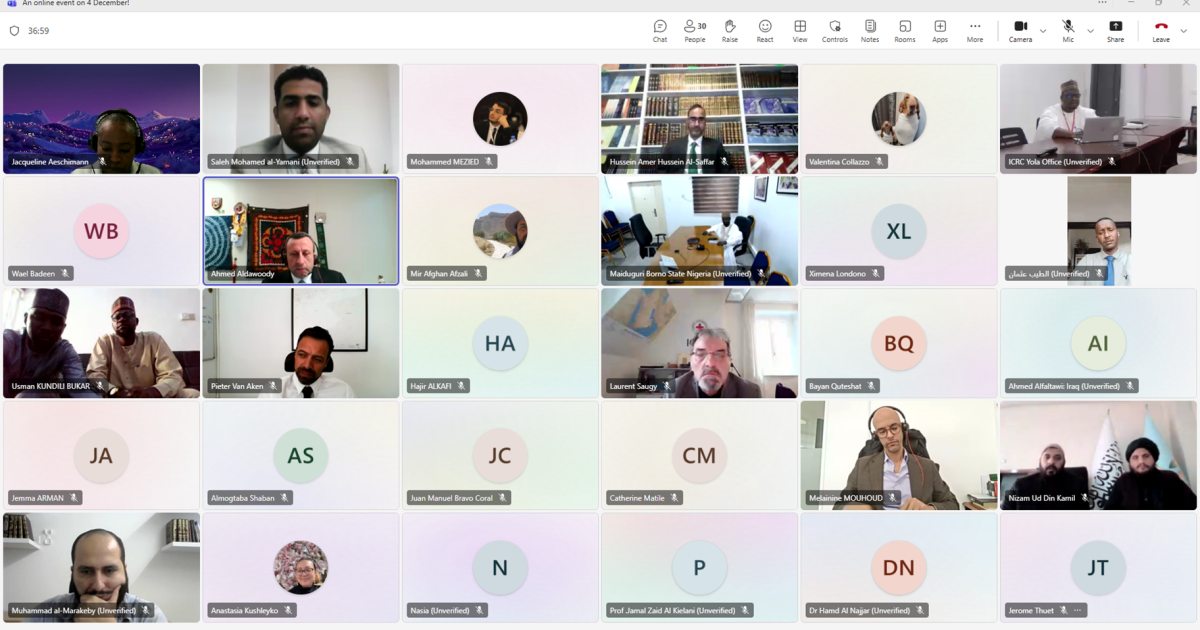Image resolution: width=1200 pixels, height=630 pixels.
Task: Leave the meeting
Action: pos(1161,31)
